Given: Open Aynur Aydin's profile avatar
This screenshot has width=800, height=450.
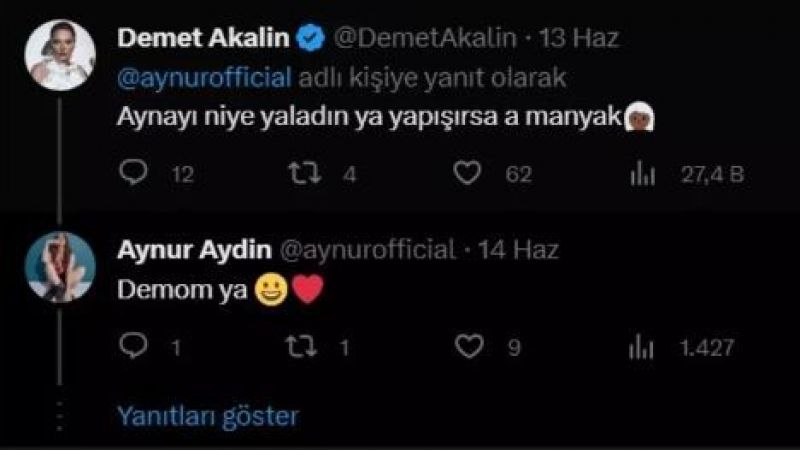Looking at the screenshot, I should coord(60,267).
